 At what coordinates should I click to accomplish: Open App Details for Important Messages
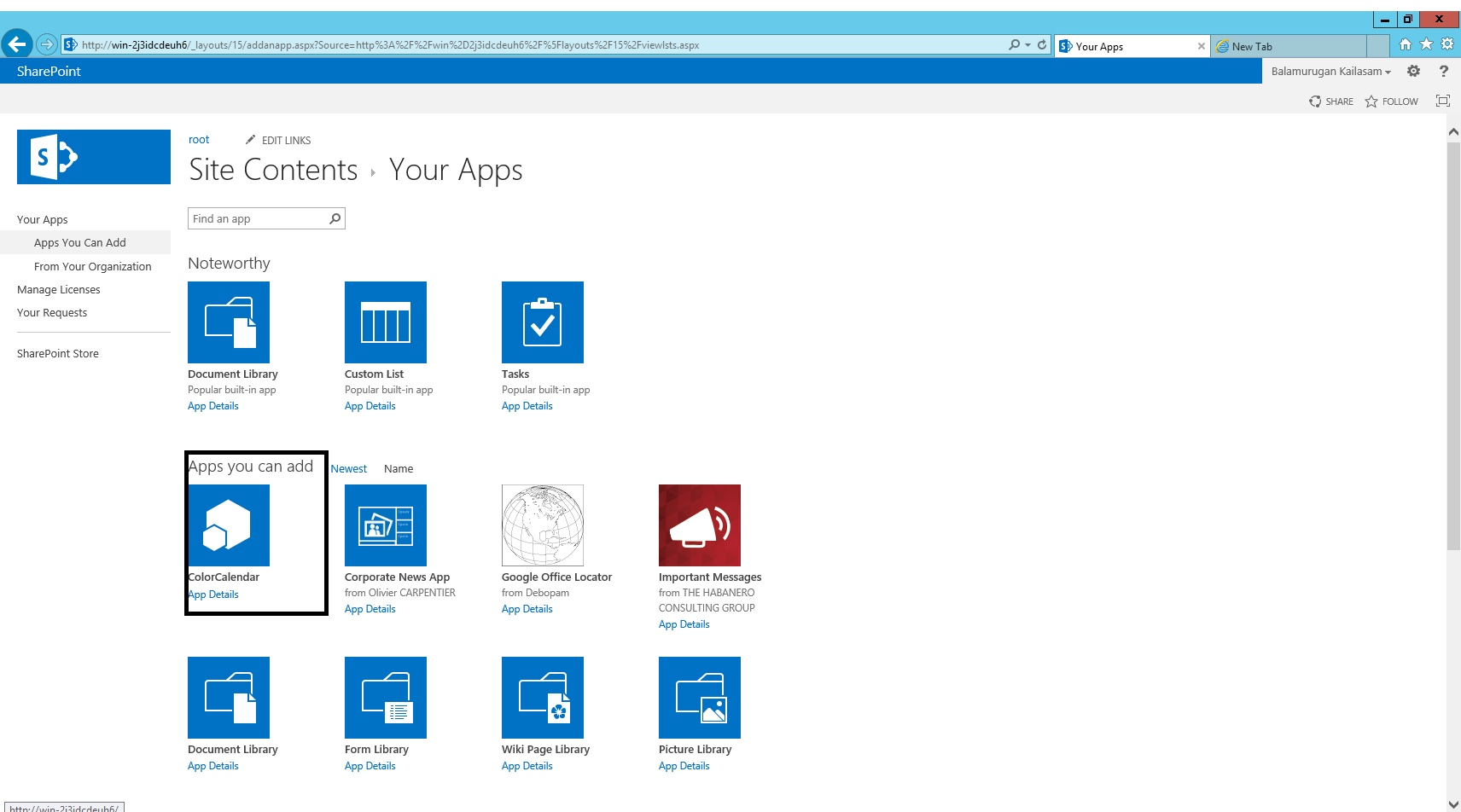684,624
